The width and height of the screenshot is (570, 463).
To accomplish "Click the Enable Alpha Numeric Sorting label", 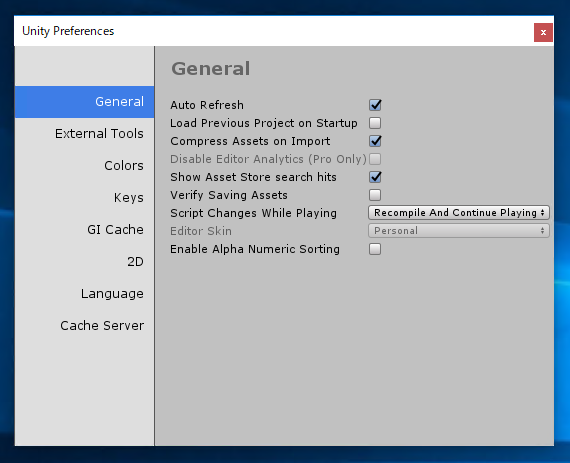I will point(255,249).
